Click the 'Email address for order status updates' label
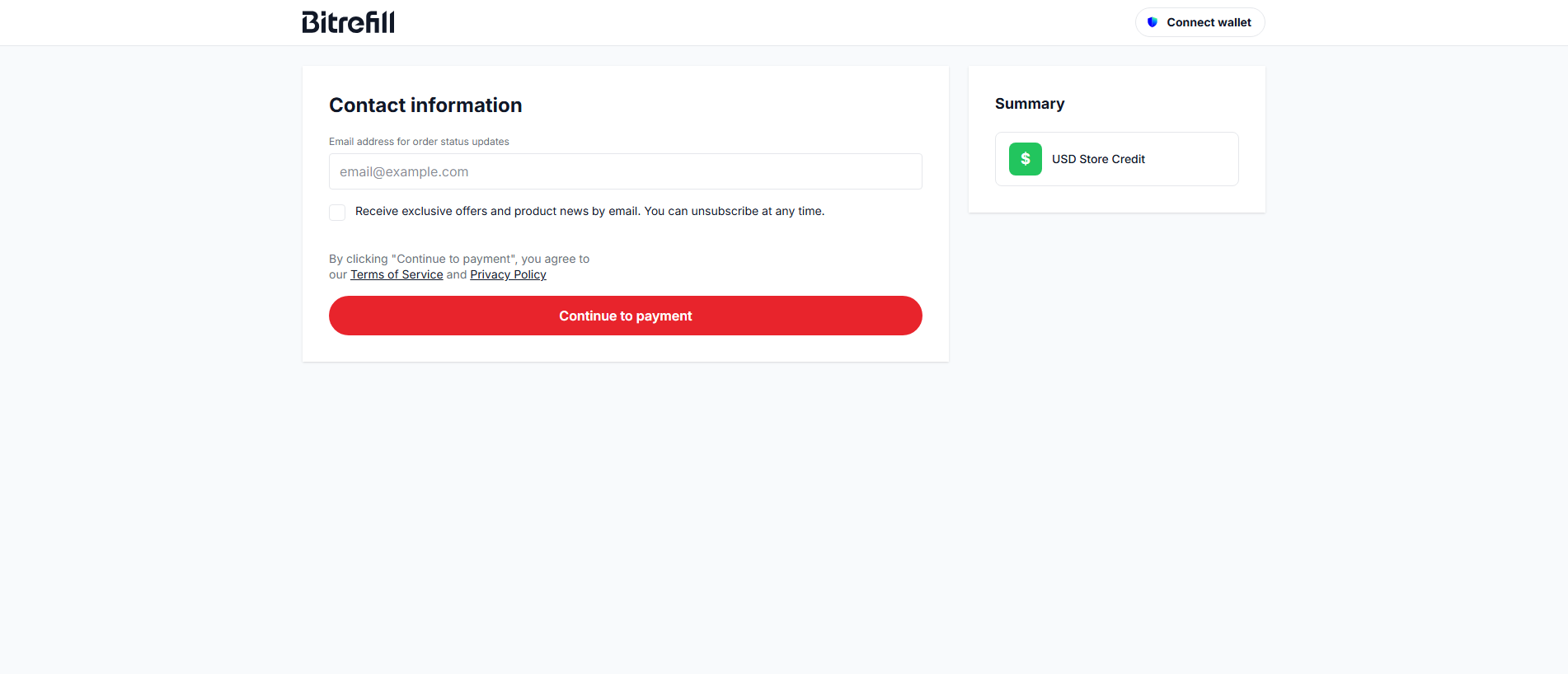Viewport: 1568px width, 674px height. point(419,142)
